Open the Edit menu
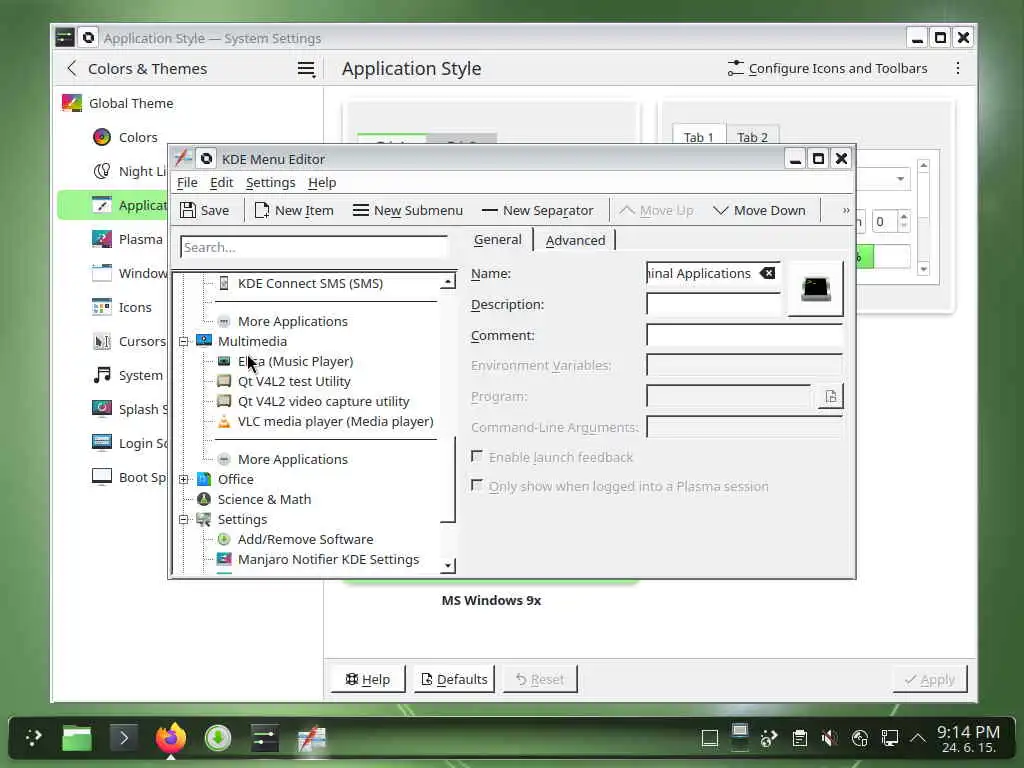This screenshot has height=768, width=1024. coord(221,183)
